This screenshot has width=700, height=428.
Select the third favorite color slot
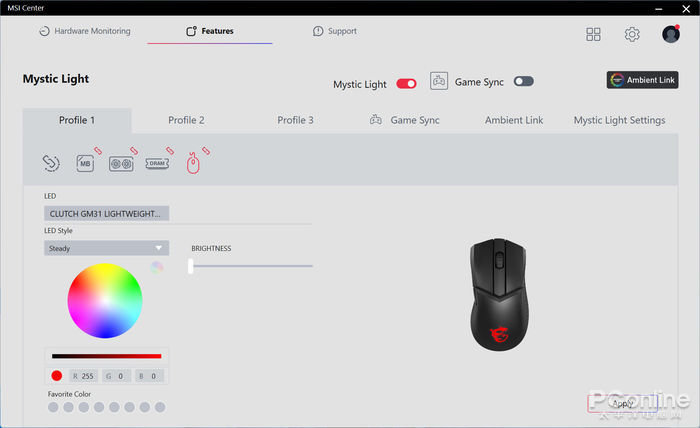pos(83,407)
